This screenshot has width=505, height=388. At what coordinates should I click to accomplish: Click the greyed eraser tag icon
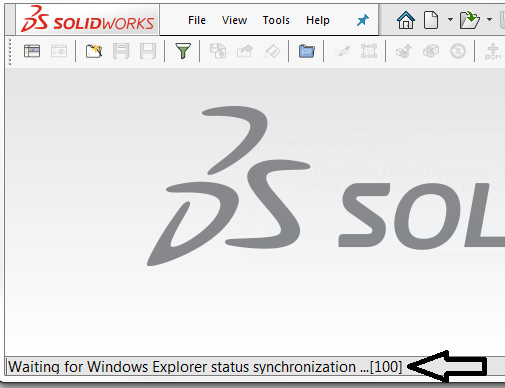click(x=272, y=51)
